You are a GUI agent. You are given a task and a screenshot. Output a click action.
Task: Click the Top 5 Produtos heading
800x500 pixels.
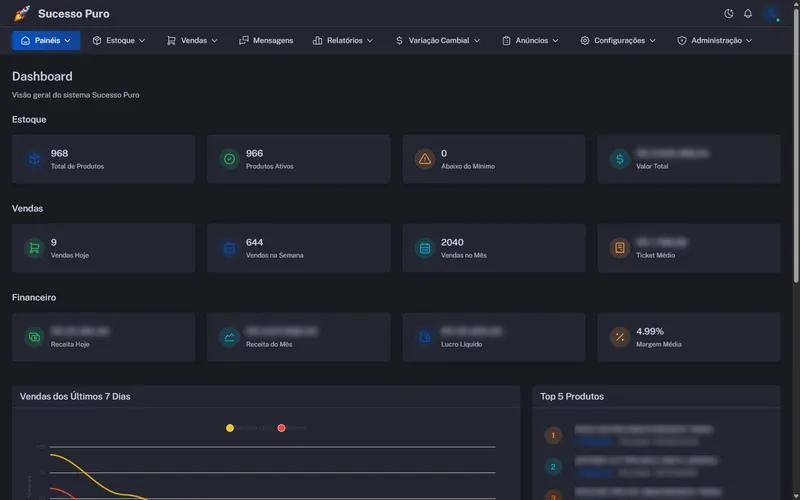(x=572, y=396)
